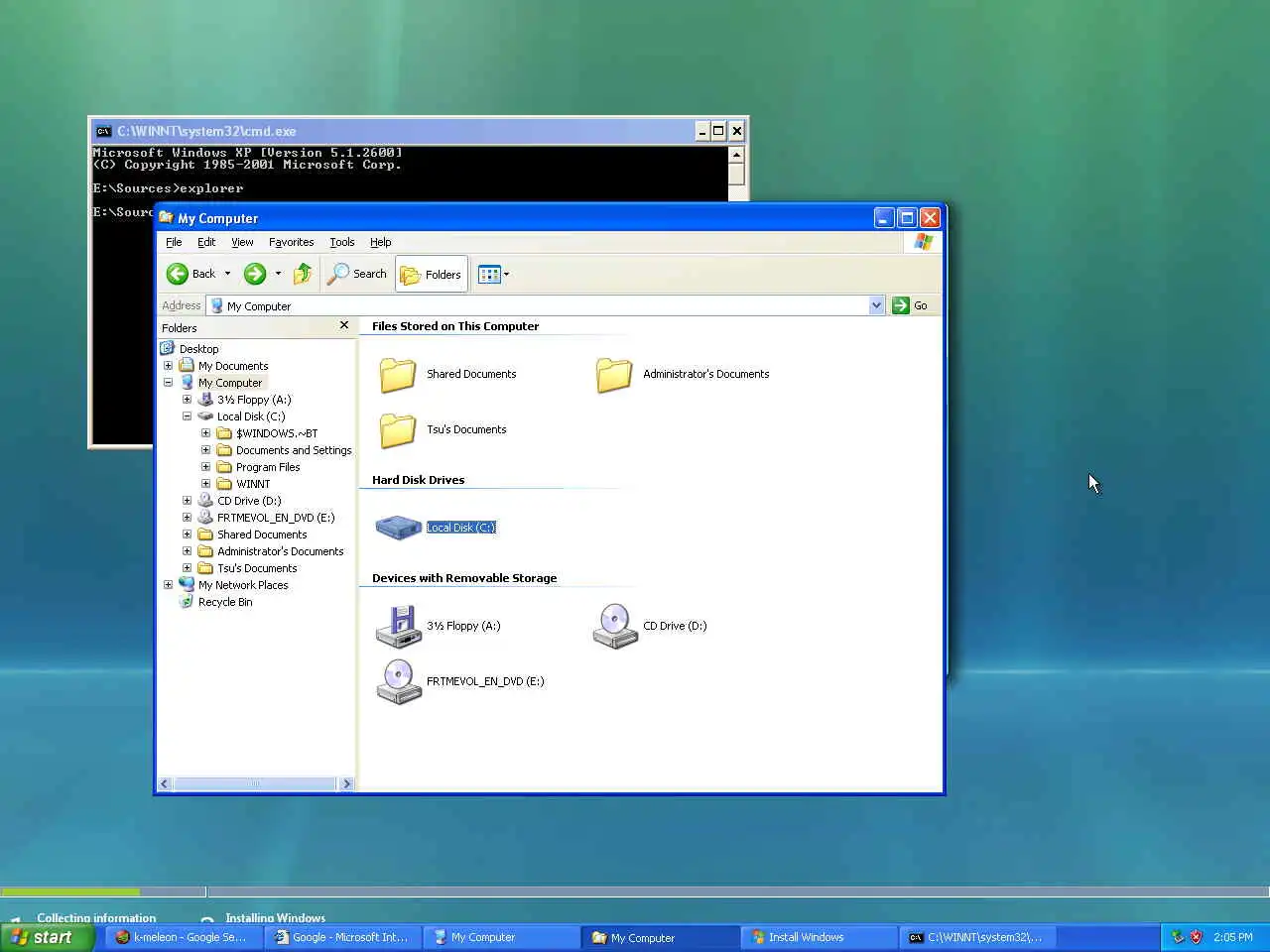This screenshot has height=952, width=1270.
Task: Select 3½ Floppy (A:) drive icon
Action: [399, 626]
